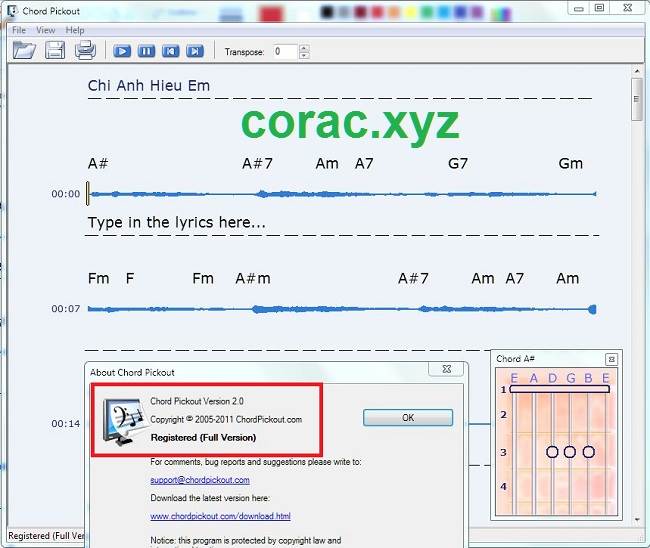Click the barre on fret 1 in chord diagram
The width and height of the screenshot is (650, 548).
[x=560, y=389]
